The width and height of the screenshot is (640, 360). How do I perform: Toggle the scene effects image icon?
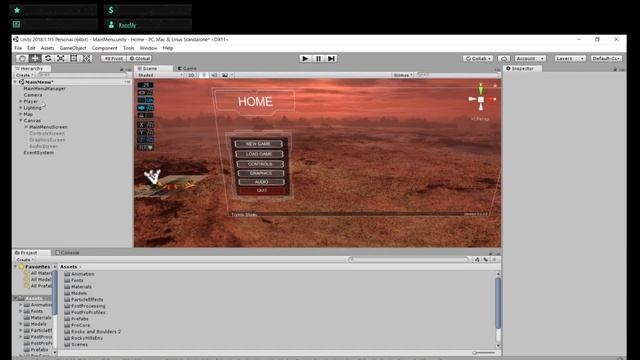[x=225, y=75]
